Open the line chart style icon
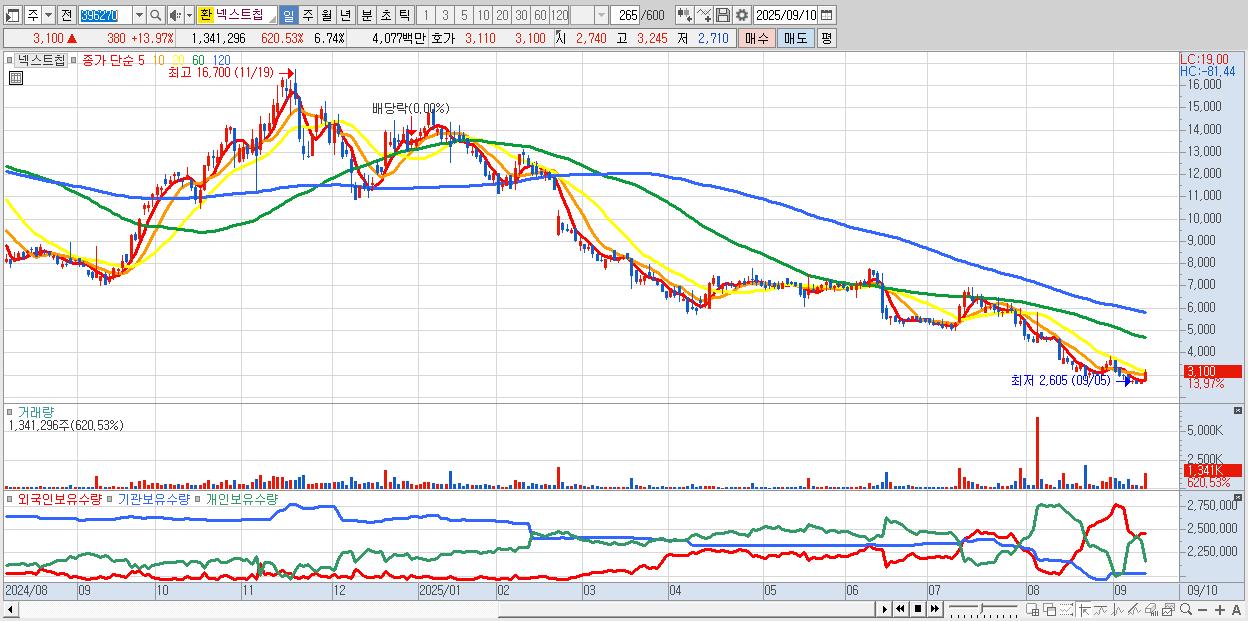 pyautogui.click(x=704, y=15)
